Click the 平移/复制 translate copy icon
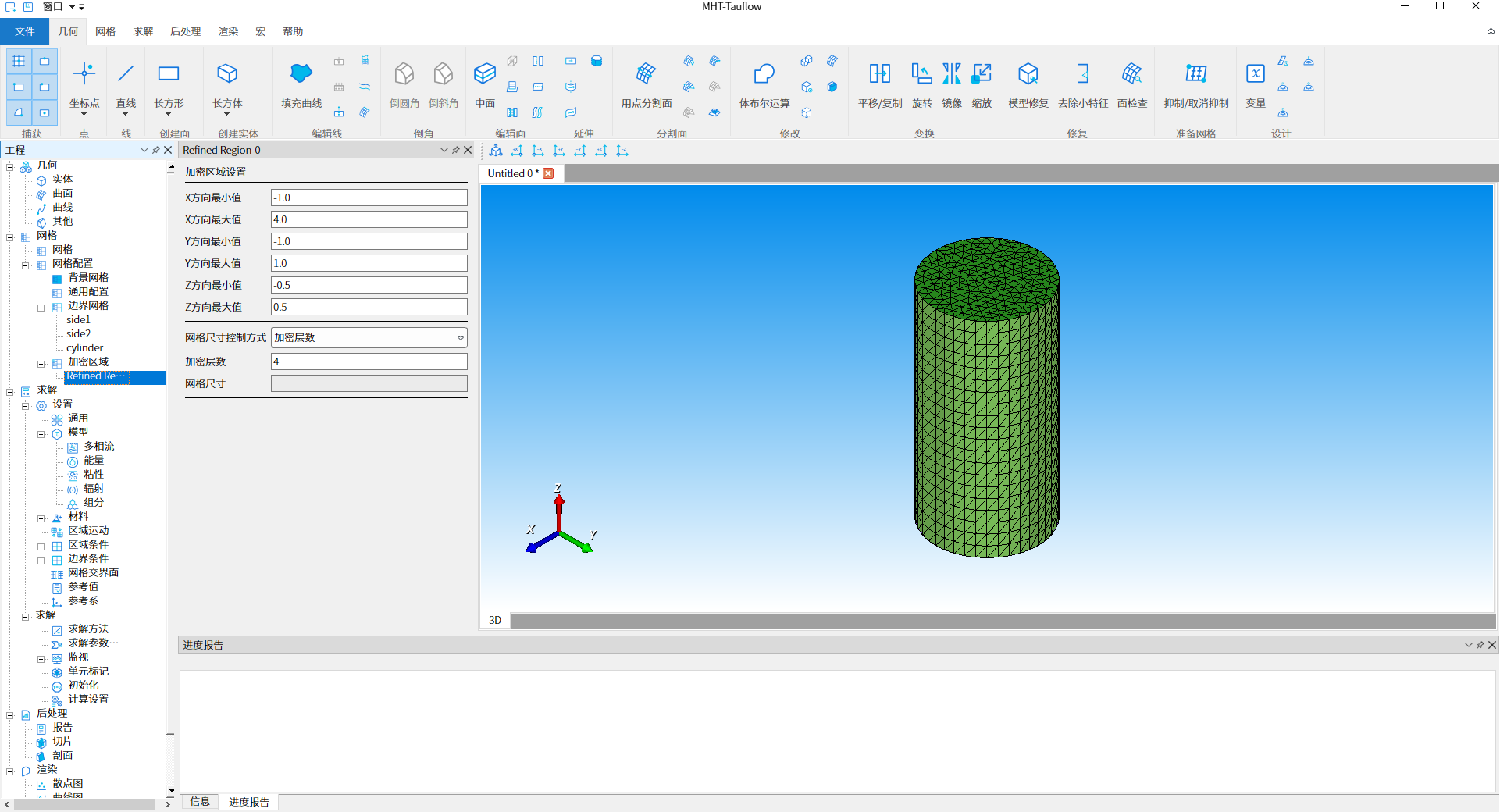 click(879, 74)
